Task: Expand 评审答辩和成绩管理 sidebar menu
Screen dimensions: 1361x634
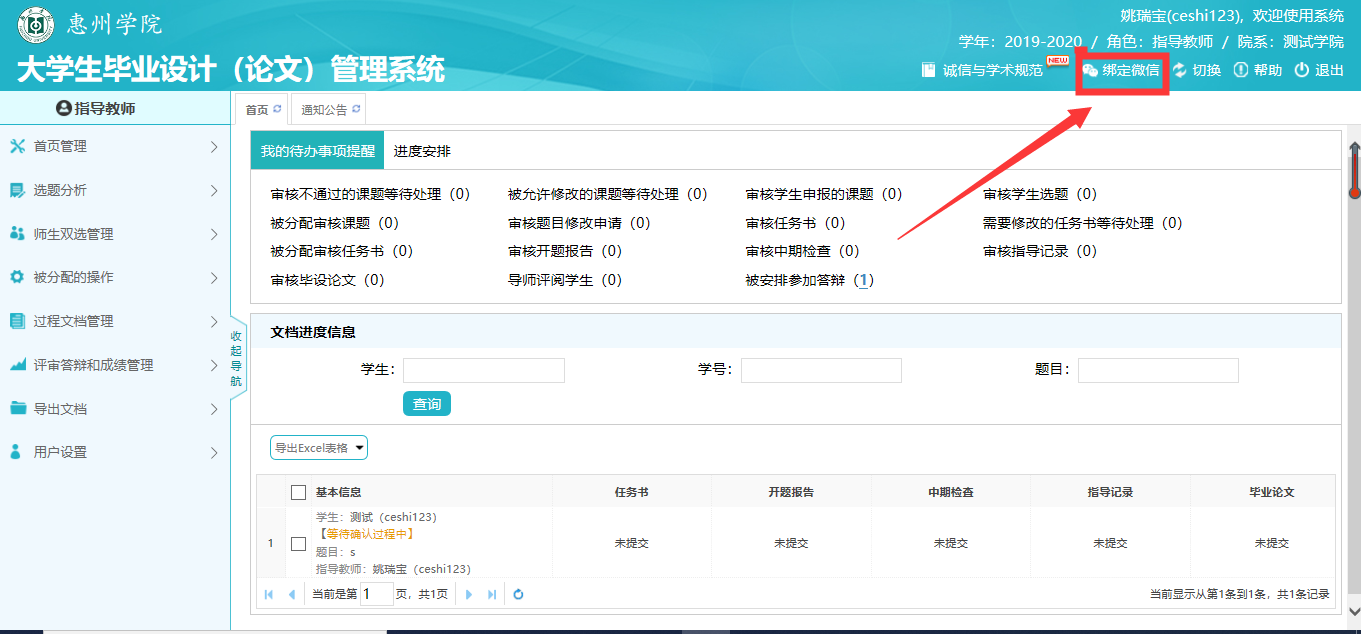Action: 114,365
